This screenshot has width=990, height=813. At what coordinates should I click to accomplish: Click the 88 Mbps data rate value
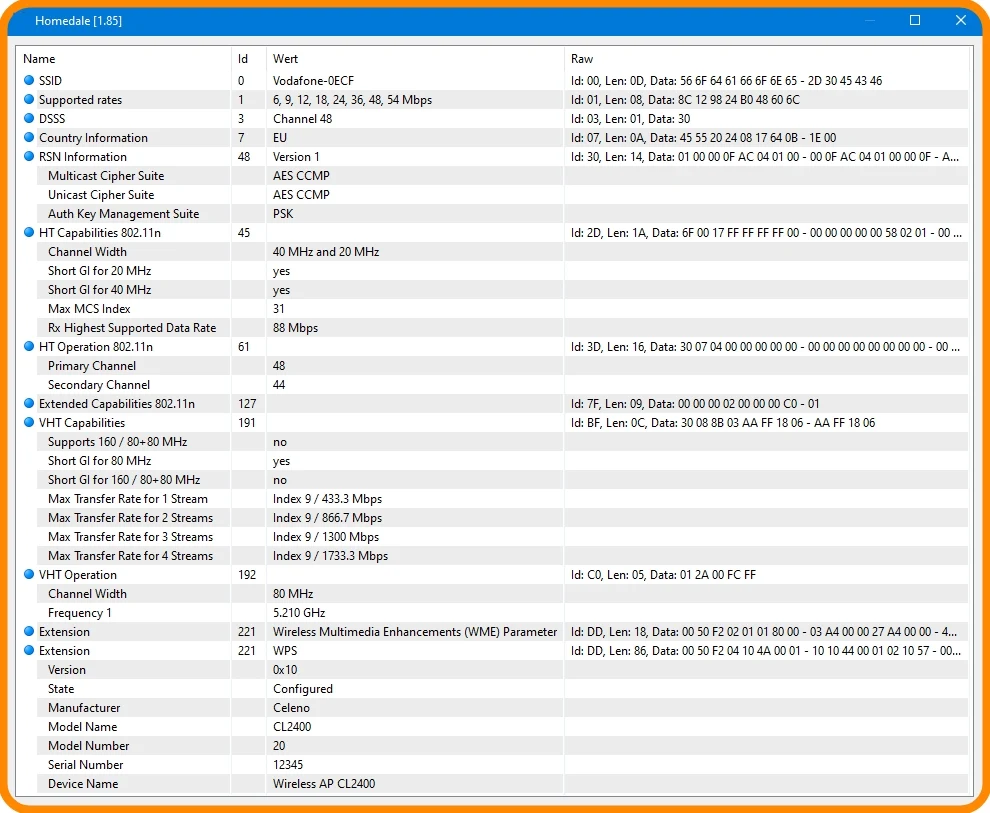click(295, 328)
